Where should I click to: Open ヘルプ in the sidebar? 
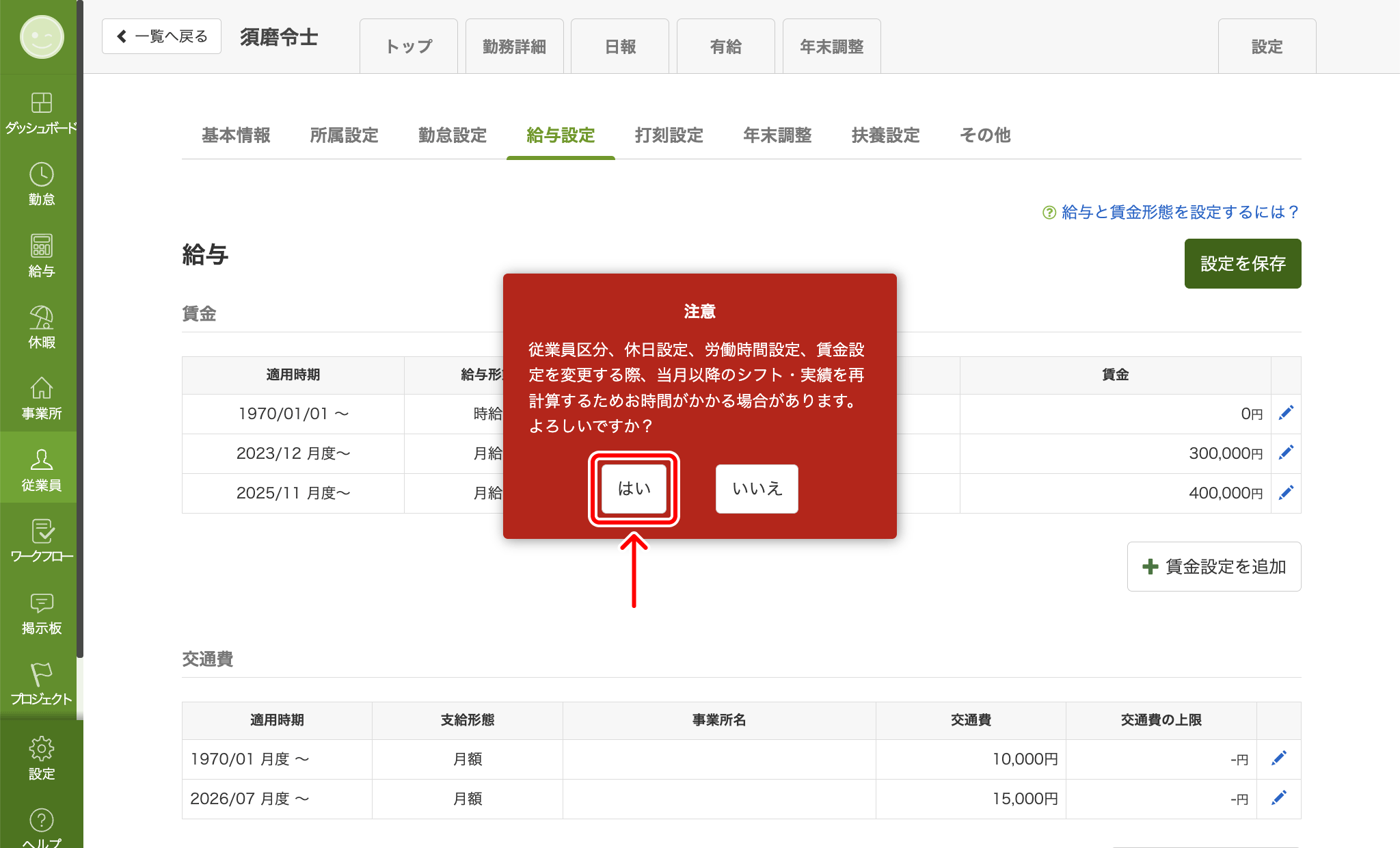[x=41, y=828]
